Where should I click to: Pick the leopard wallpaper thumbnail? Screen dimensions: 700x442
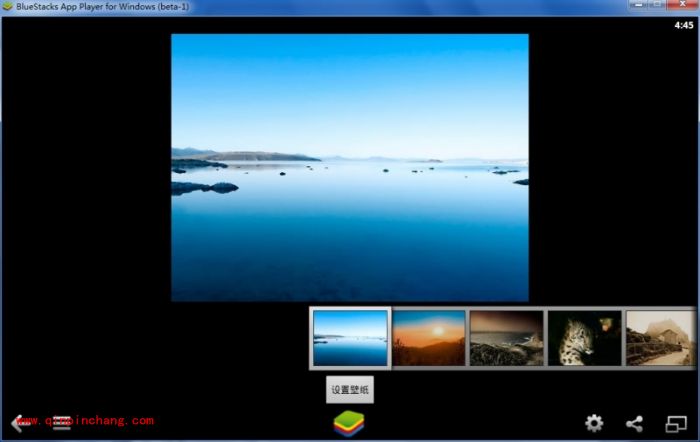coord(584,338)
